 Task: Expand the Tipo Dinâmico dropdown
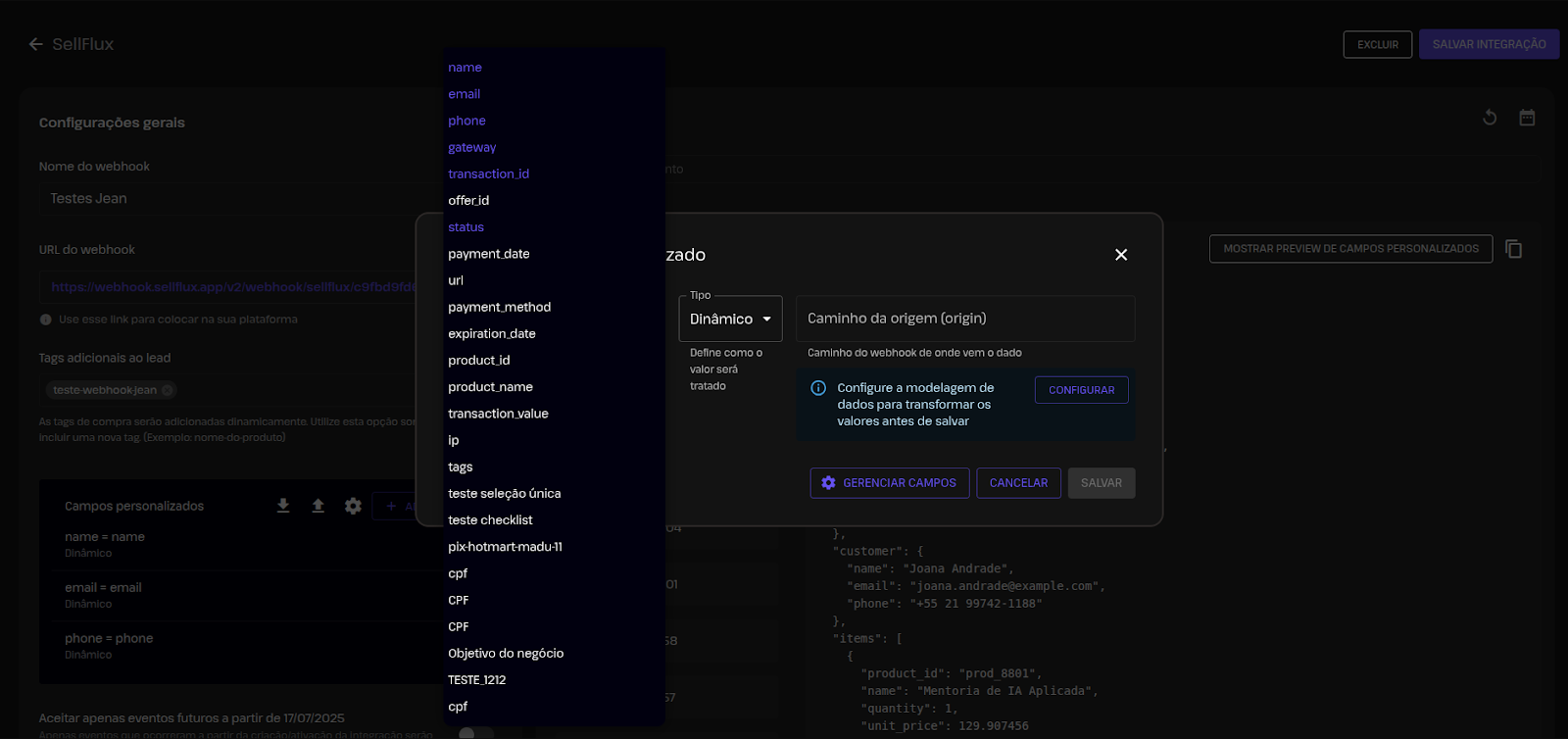pos(730,320)
